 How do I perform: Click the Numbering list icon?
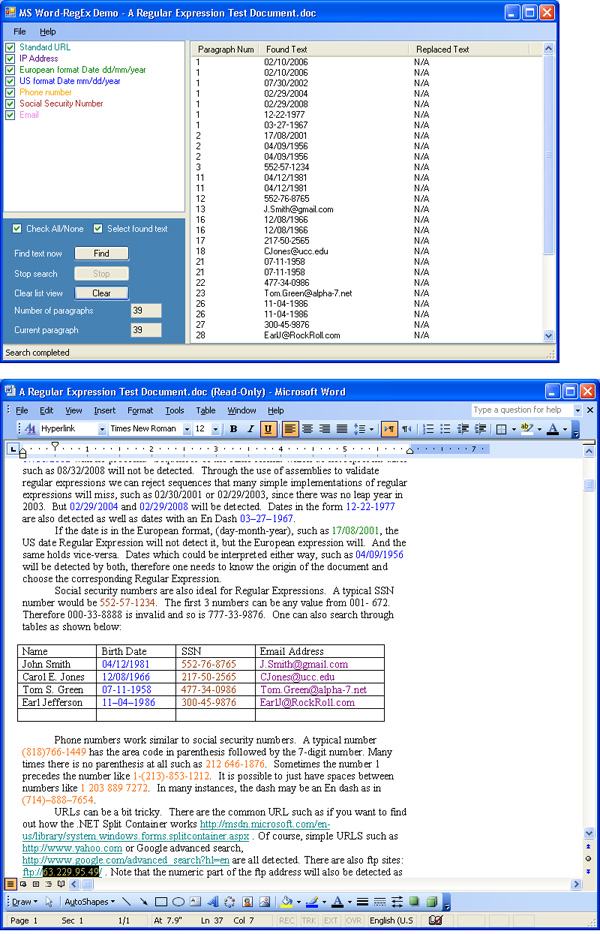[x=428, y=429]
